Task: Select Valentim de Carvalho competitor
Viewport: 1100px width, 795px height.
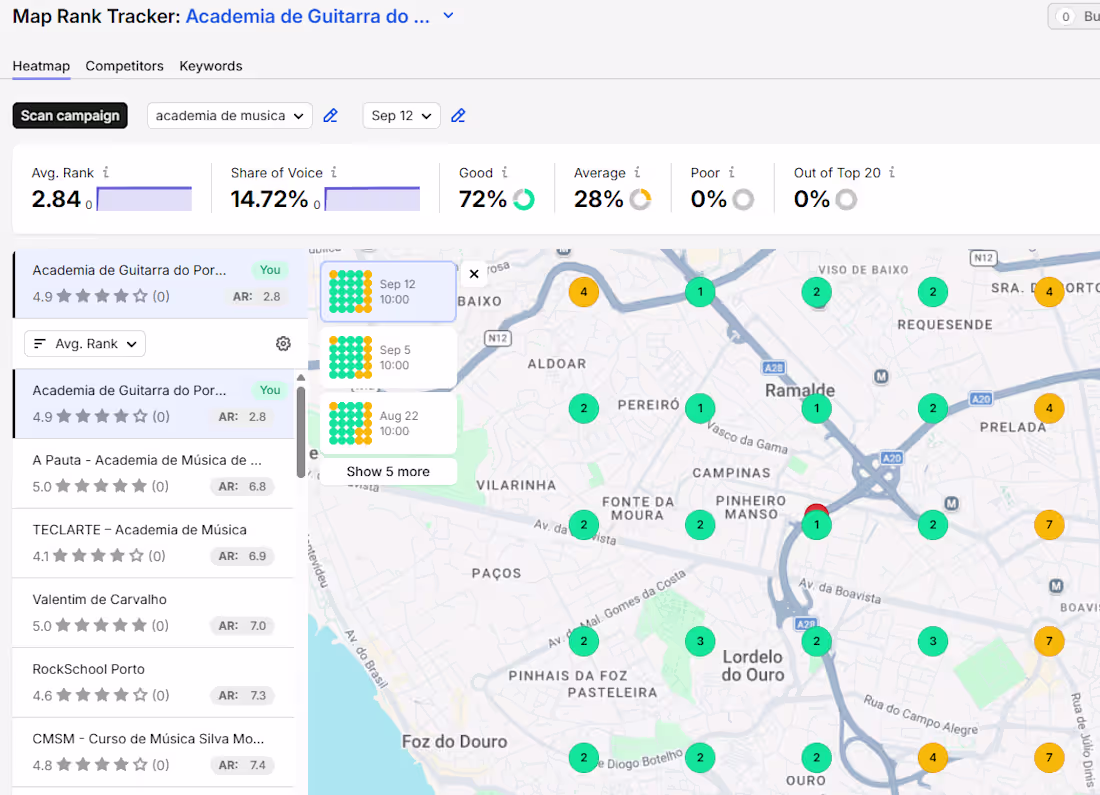Action: click(x=153, y=613)
